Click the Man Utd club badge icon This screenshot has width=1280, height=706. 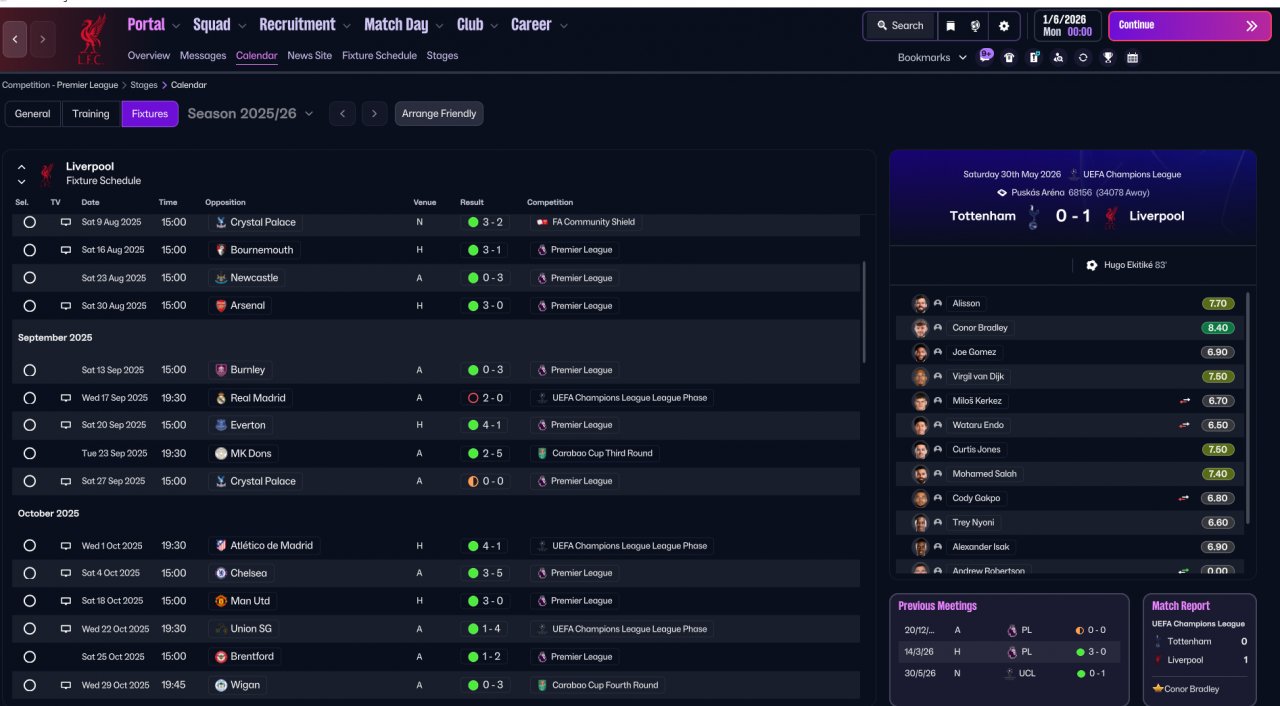coord(221,601)
